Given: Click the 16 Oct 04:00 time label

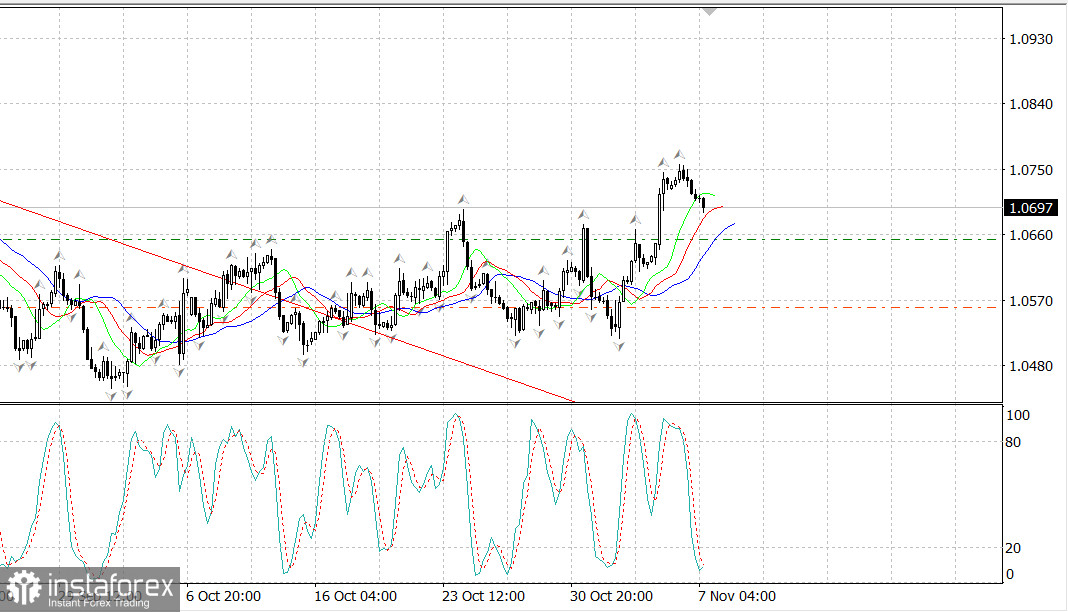Looking at the screenshot, I should coord(354,596).
